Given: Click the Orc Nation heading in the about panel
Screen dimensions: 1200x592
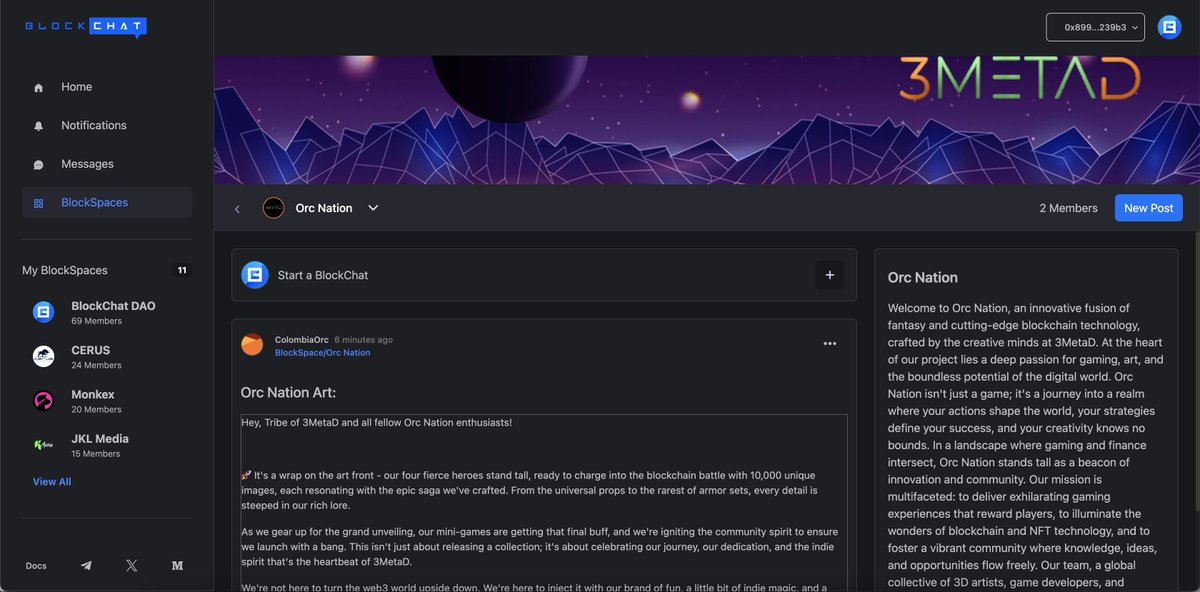Looking at the screenshot, I should click(x=923, y=277).
